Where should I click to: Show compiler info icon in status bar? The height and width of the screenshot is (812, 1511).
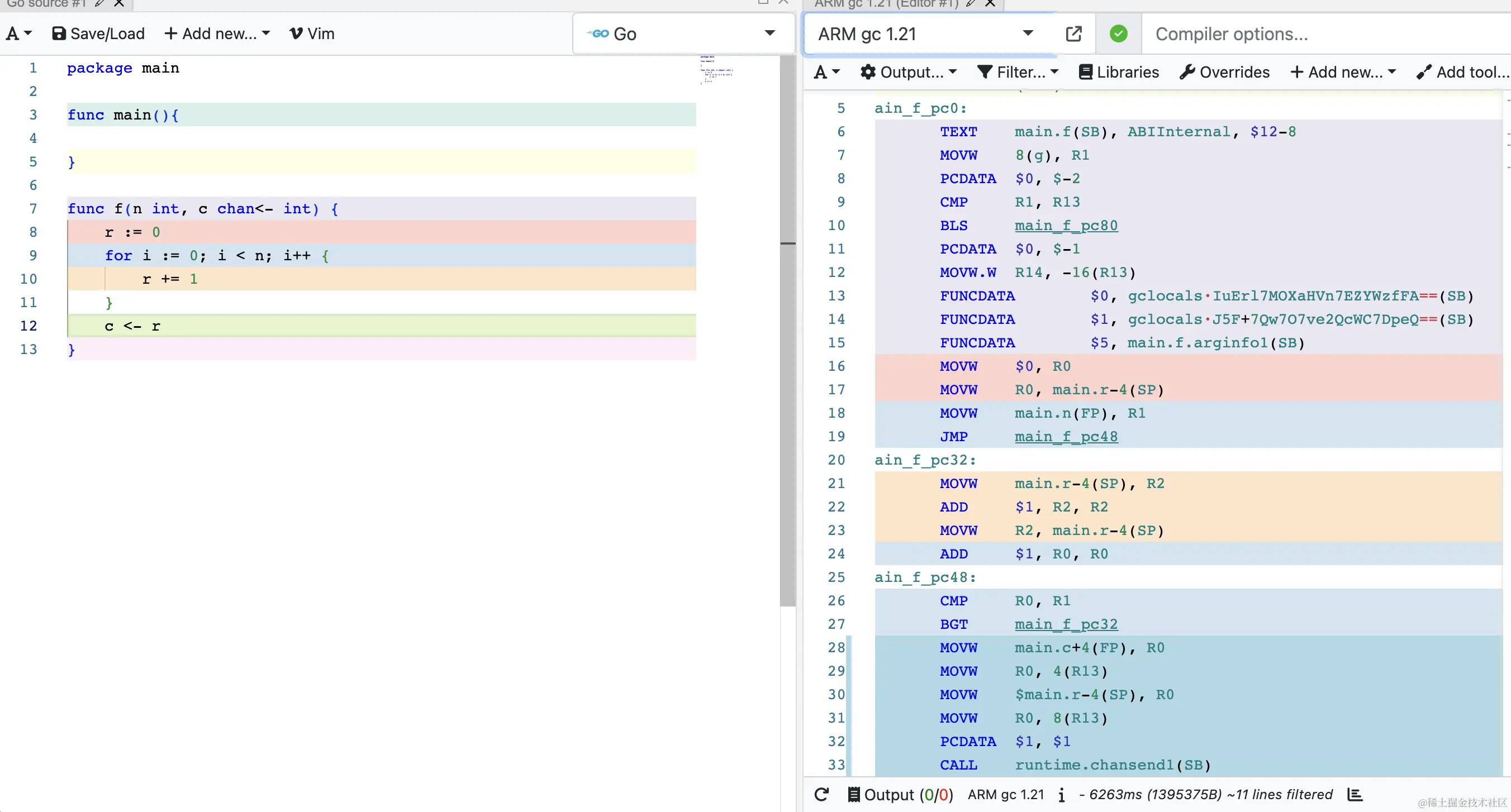pyautogui.click(x=1061, y=795)
